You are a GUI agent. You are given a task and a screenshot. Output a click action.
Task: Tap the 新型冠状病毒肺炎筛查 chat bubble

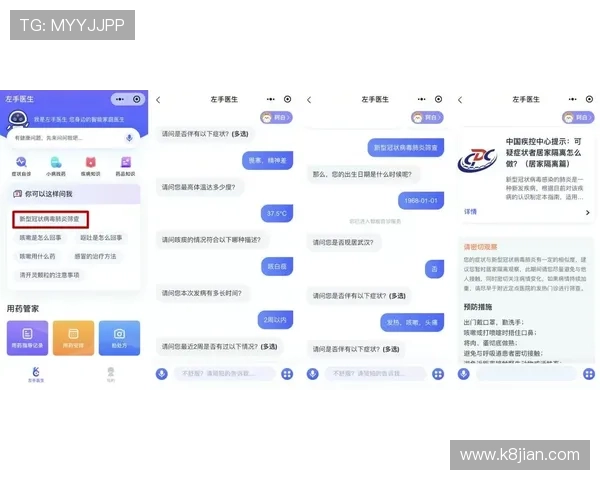click(406, 148)
